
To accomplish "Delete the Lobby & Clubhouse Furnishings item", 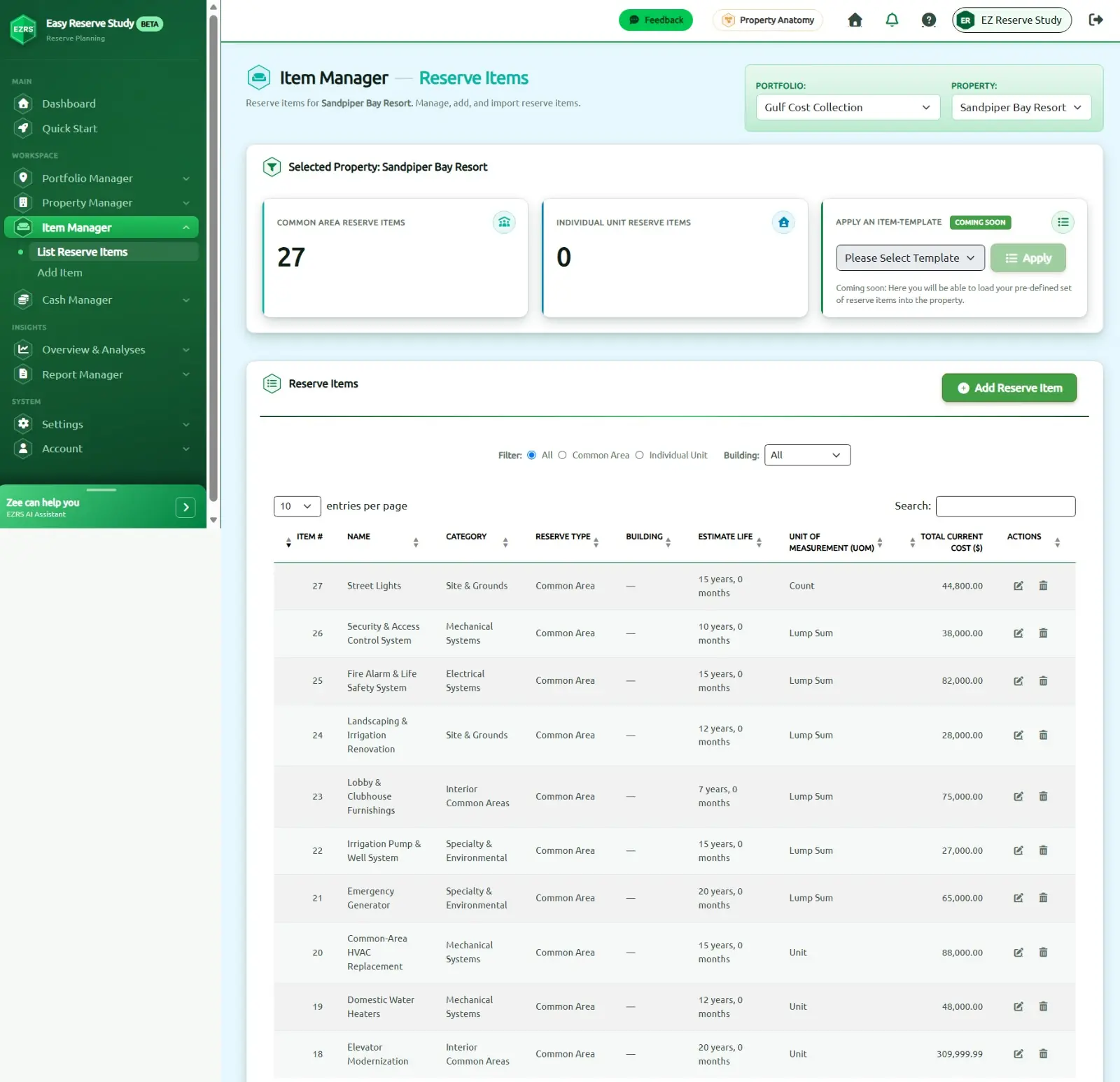I will point(1043,796).
